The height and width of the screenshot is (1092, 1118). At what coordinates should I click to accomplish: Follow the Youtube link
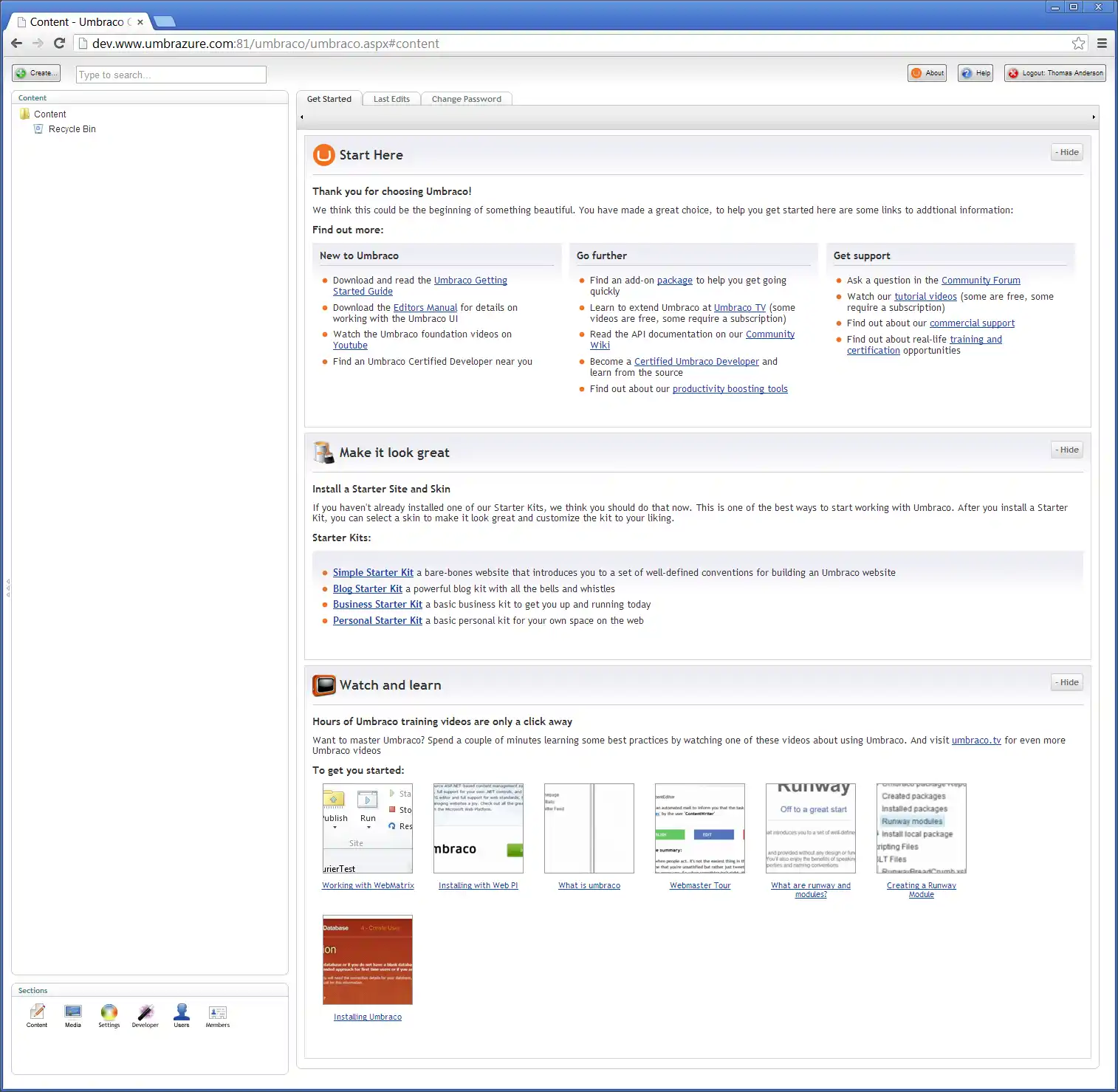click(x=350, y=346)
